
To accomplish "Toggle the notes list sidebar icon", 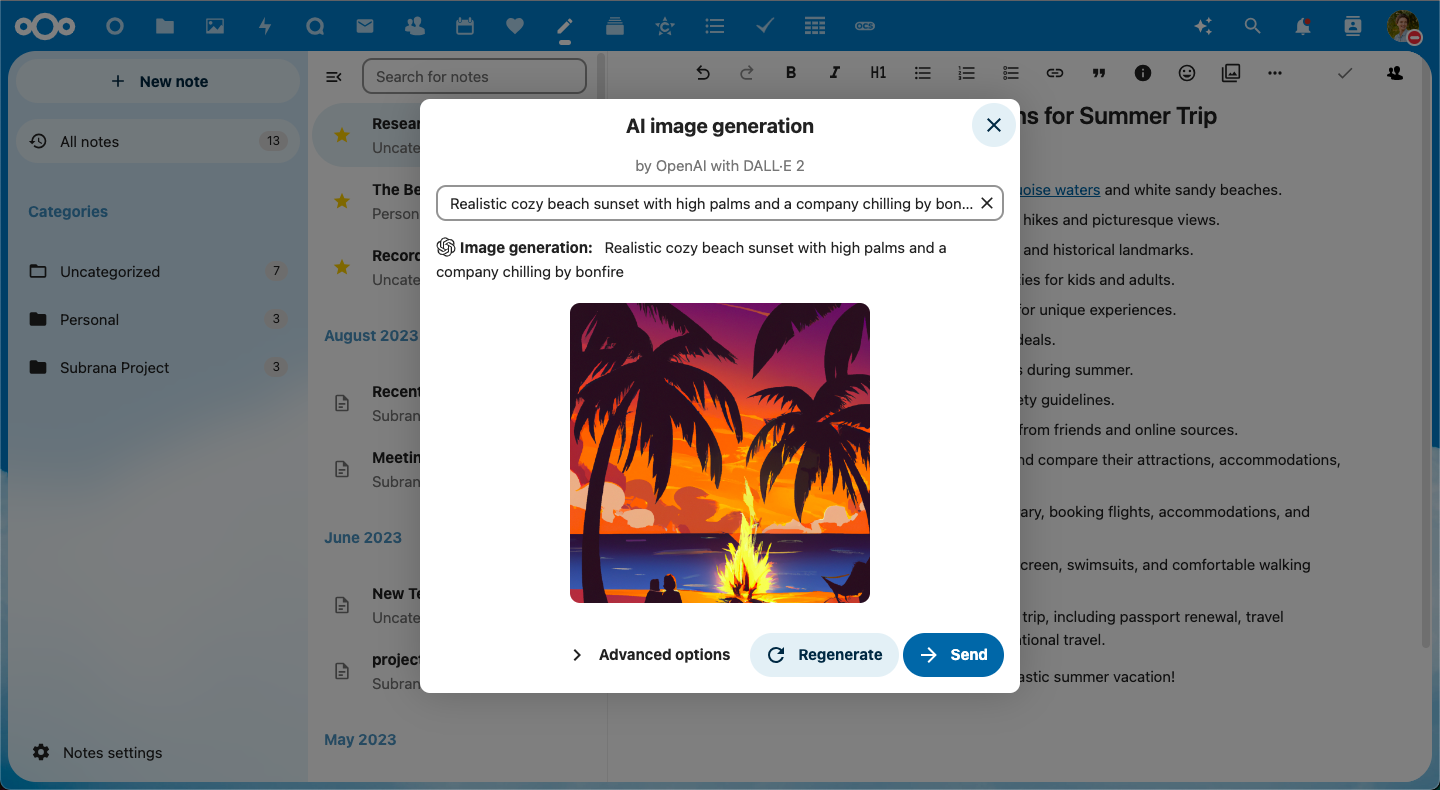I will point(334,77).
